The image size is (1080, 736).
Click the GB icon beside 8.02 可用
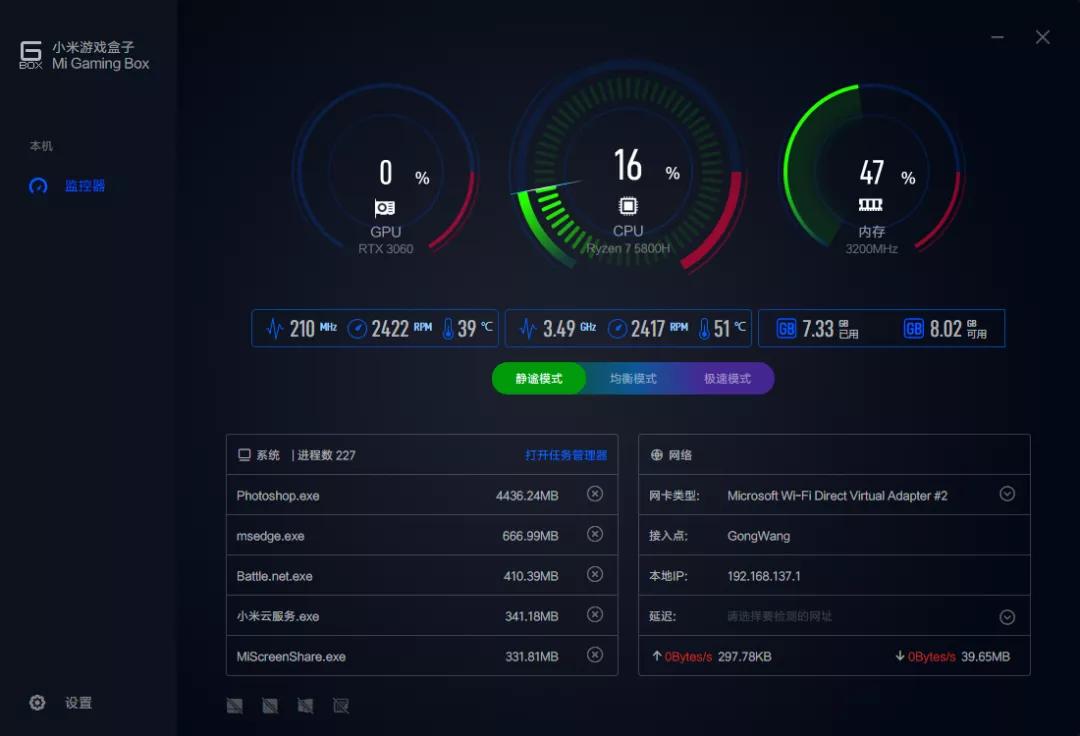(x=913, y=328)
